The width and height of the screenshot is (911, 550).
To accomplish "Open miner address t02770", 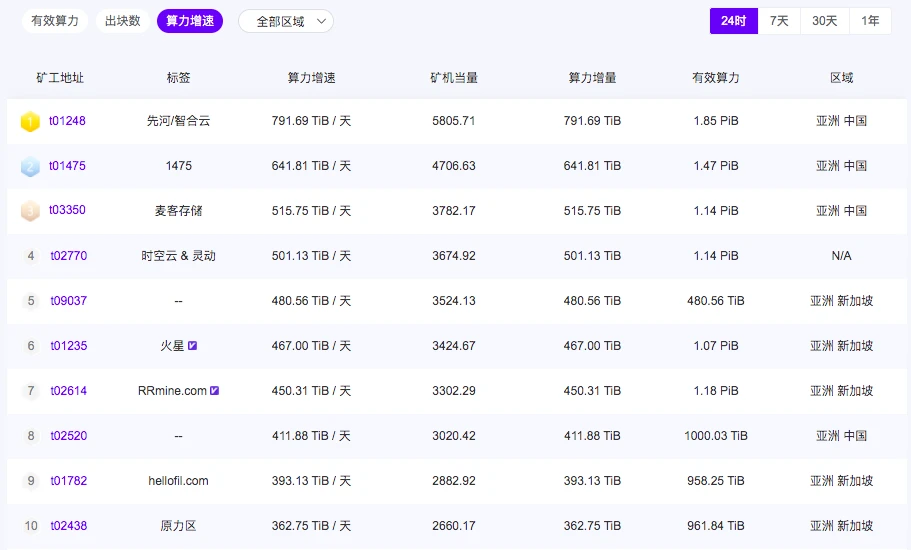I will pyautogui.click(x=69, y=256).
